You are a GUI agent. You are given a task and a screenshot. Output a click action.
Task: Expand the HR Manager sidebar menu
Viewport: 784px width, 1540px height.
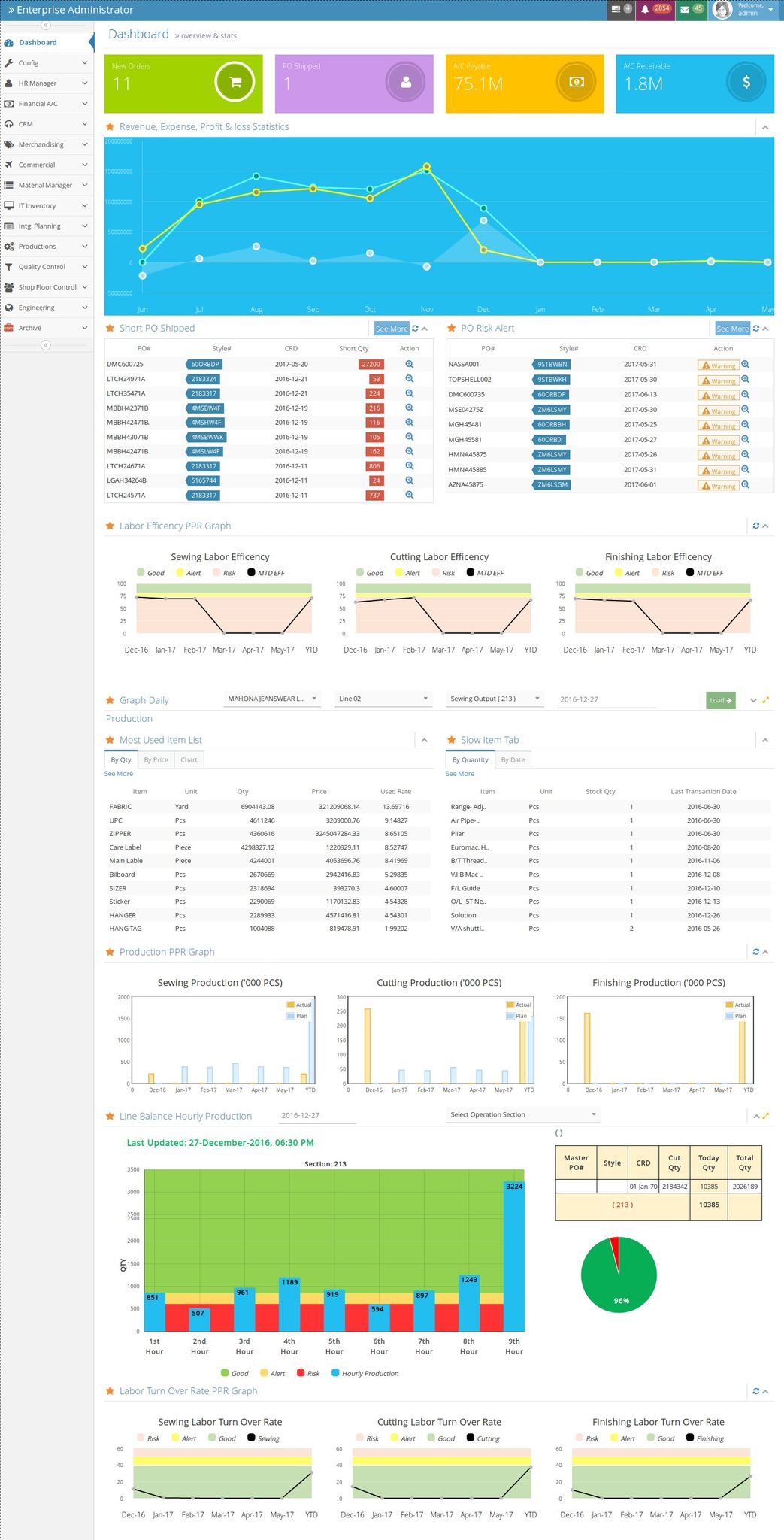[47, 83]
